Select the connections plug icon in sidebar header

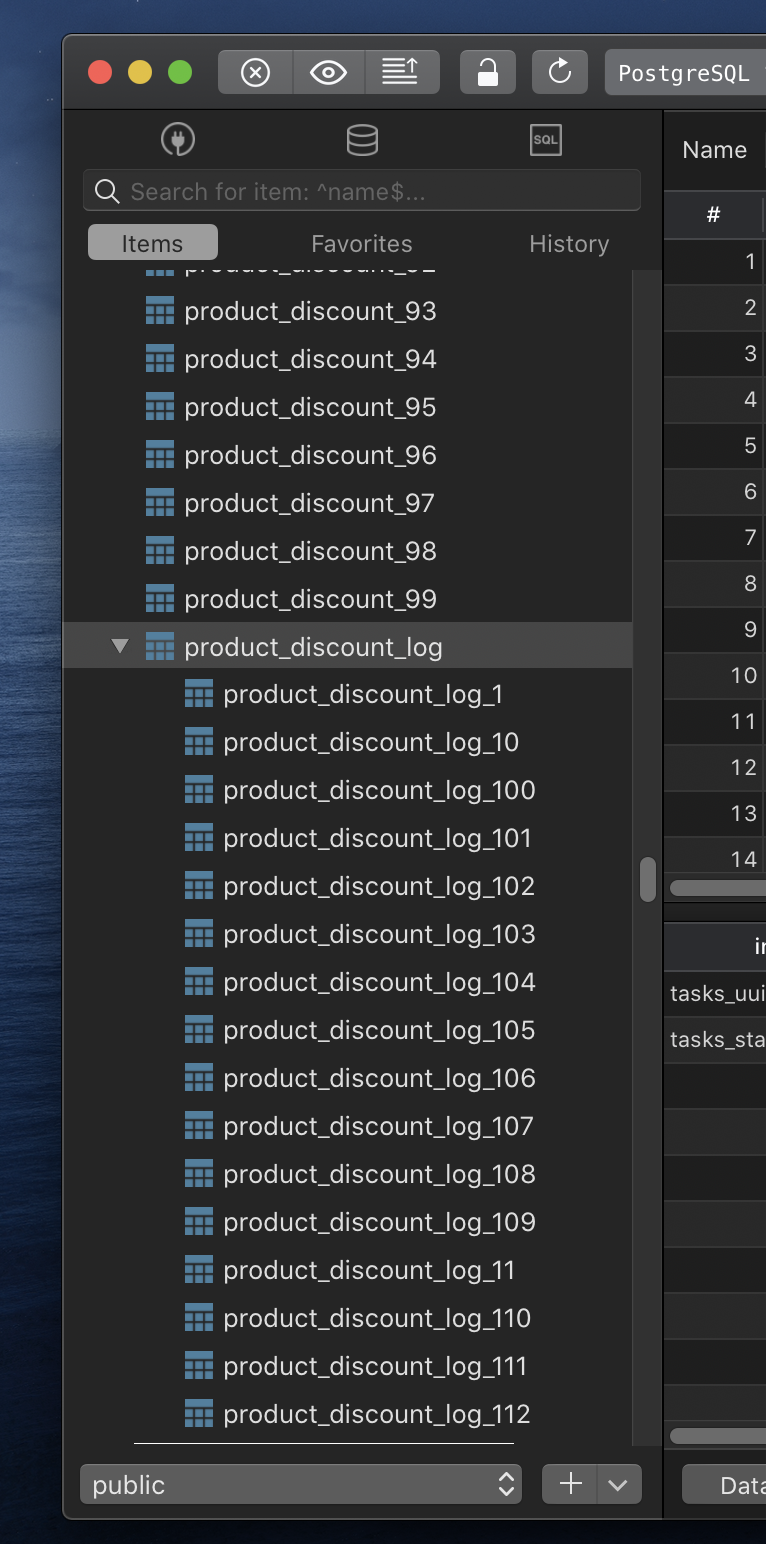pyautogui.click(x=178, y=140)
